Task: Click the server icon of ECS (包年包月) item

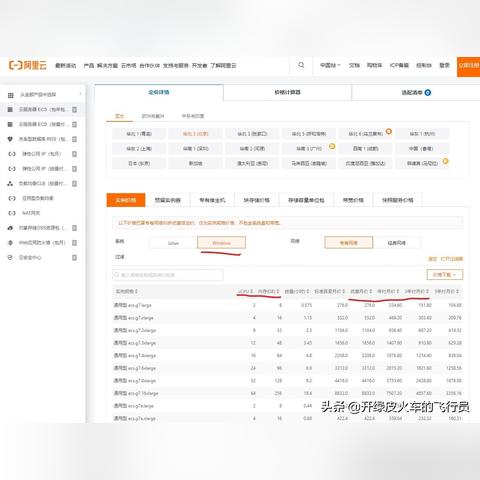Action: (10, 110)
